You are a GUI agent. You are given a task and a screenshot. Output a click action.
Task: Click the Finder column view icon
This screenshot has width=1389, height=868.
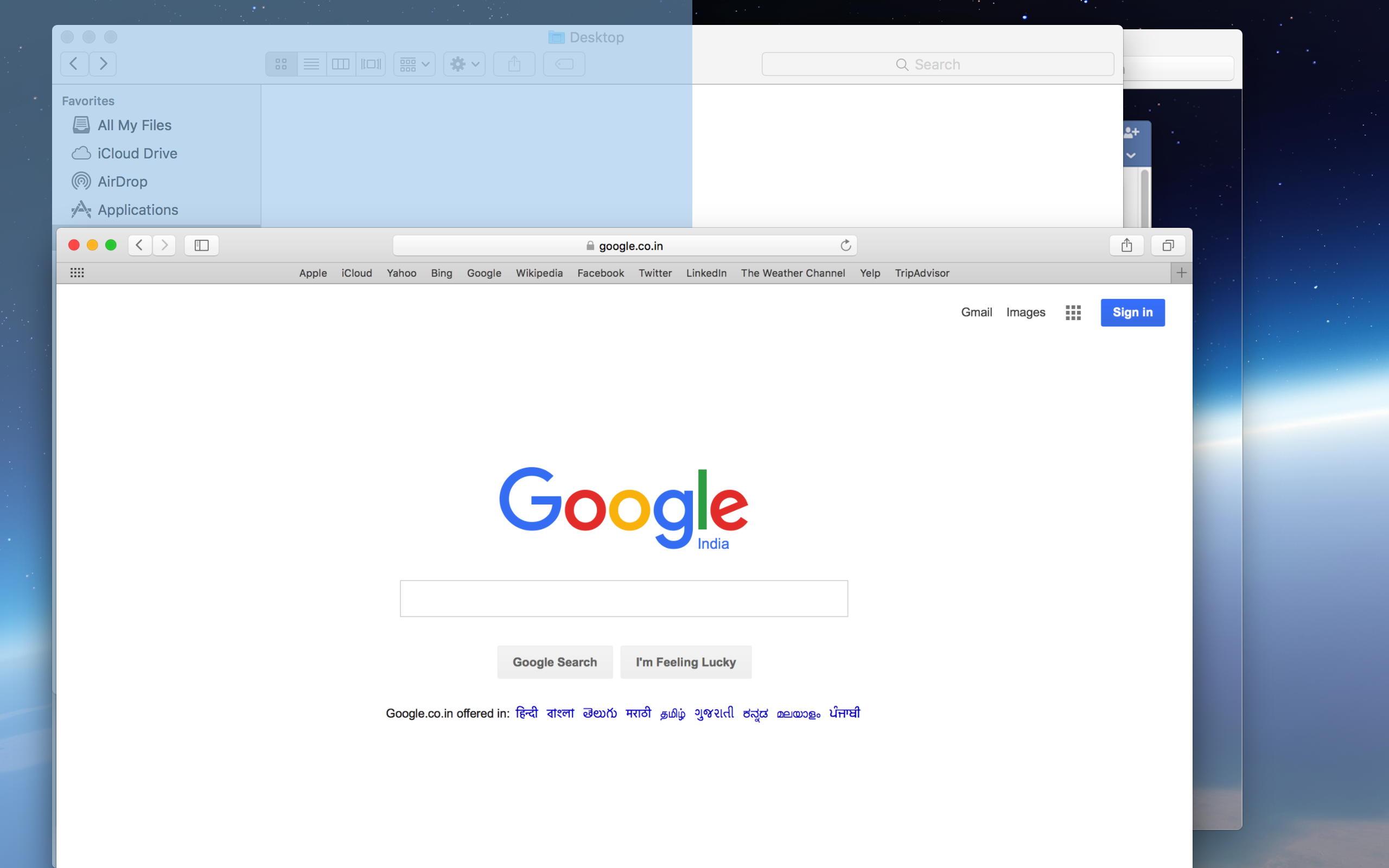[x=340, y=63]
